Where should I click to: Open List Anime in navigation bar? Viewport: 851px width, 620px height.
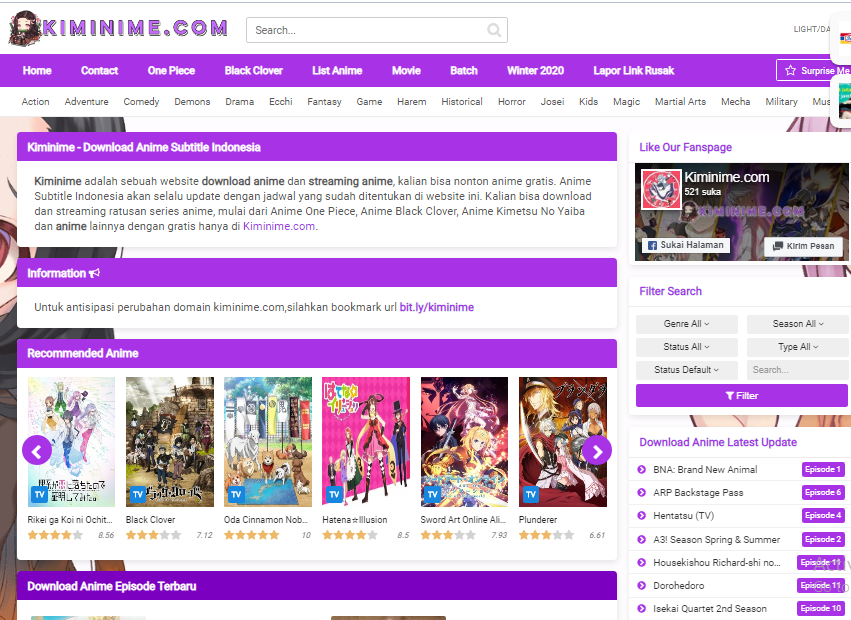tap(337, 71)
